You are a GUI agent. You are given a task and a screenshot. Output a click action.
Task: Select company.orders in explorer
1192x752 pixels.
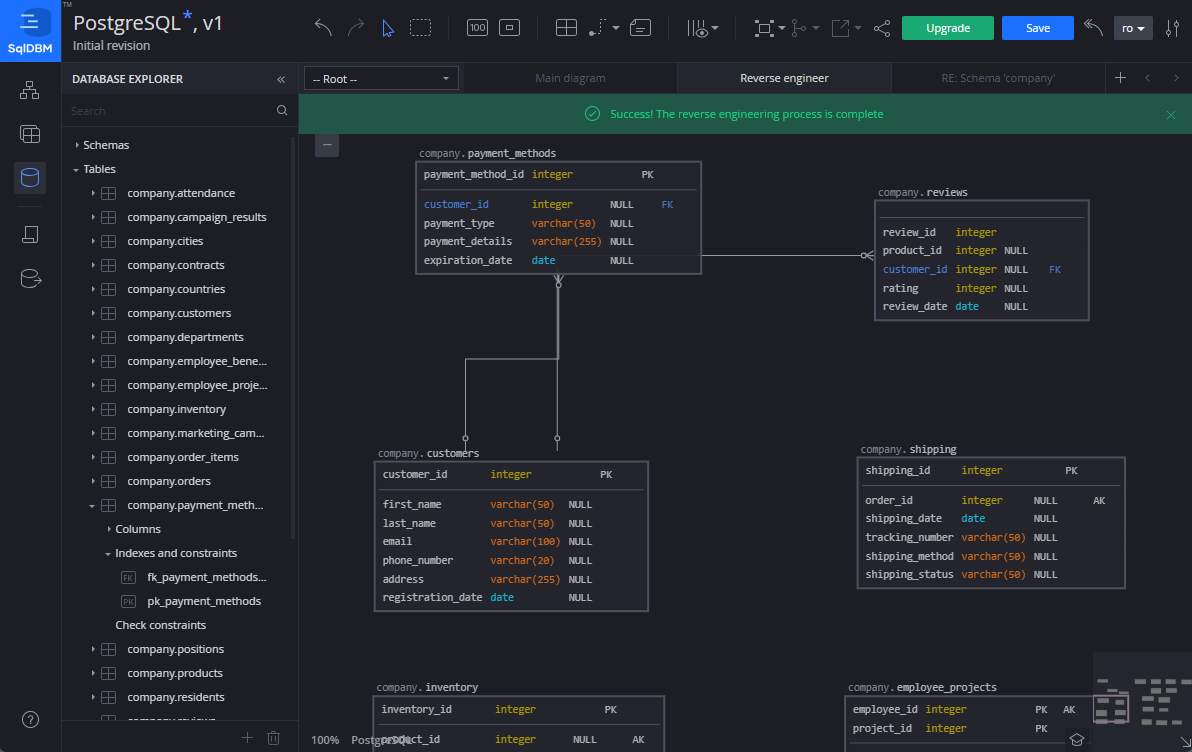click(x=169, y=481)
